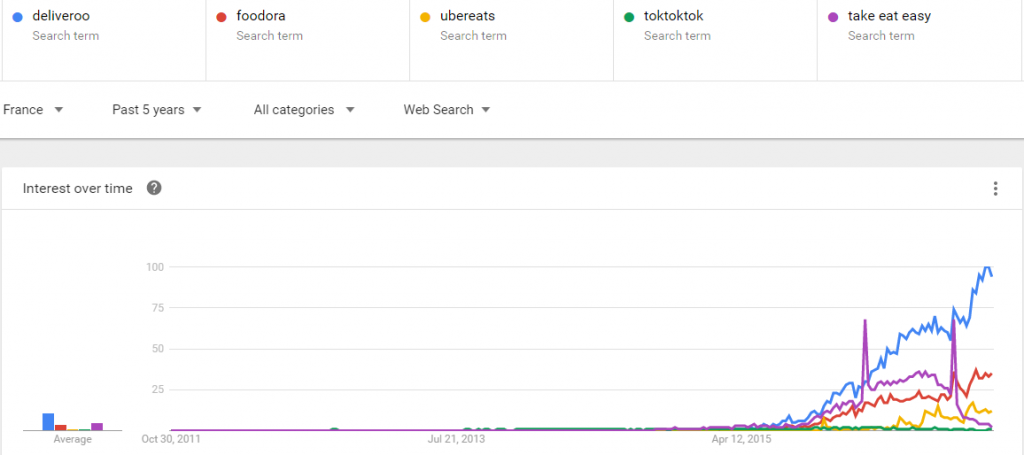Click the 100 value on the y-axis
Image resolution: width=1024 pixels, height=455 pixels.
click(x=155, y=266)
